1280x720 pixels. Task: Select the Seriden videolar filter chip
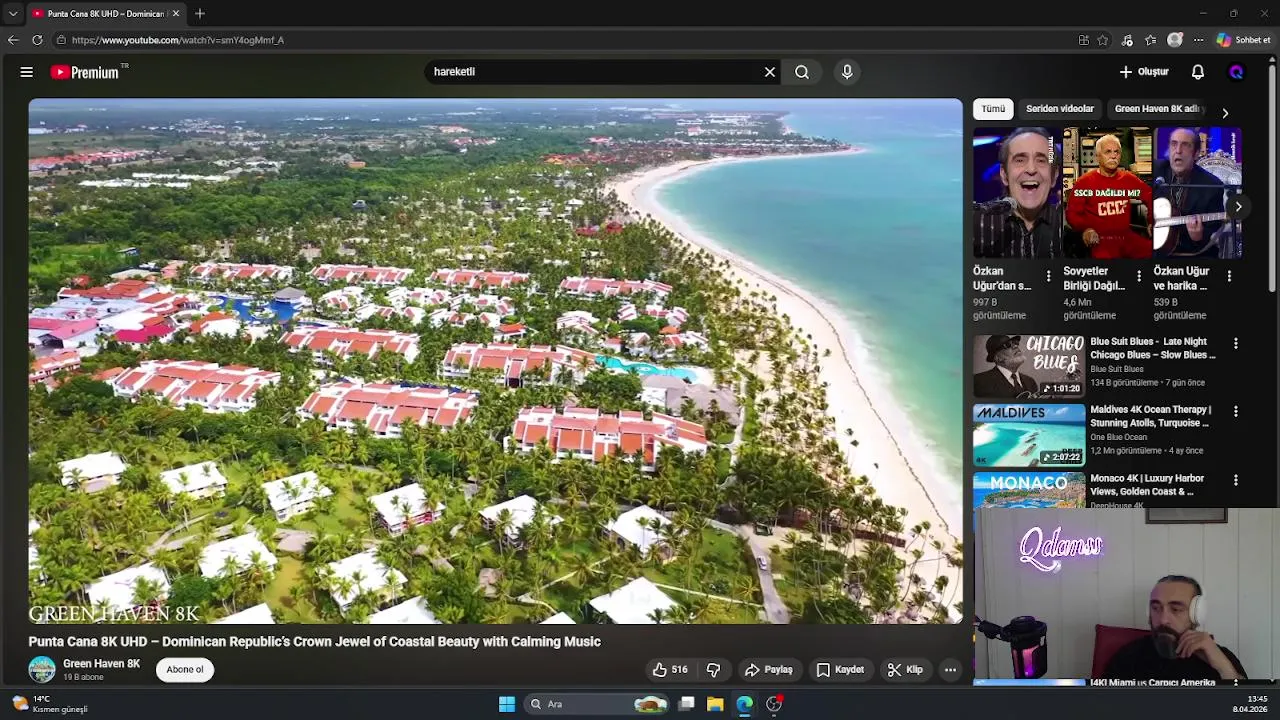pyautogui.click(x=1060, y=109)
